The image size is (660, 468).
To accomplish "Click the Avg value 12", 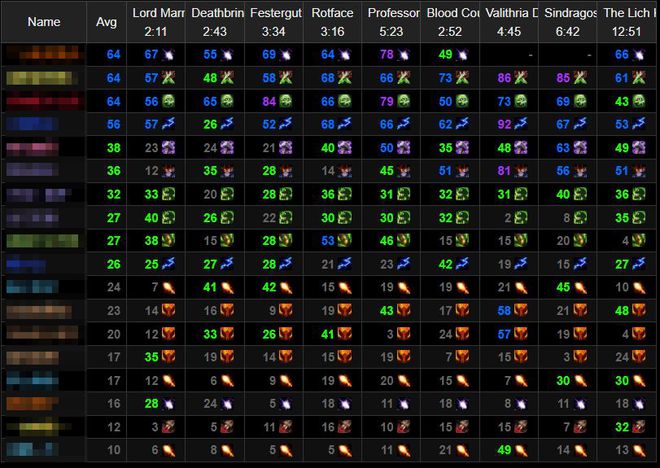I will point(113,427).
